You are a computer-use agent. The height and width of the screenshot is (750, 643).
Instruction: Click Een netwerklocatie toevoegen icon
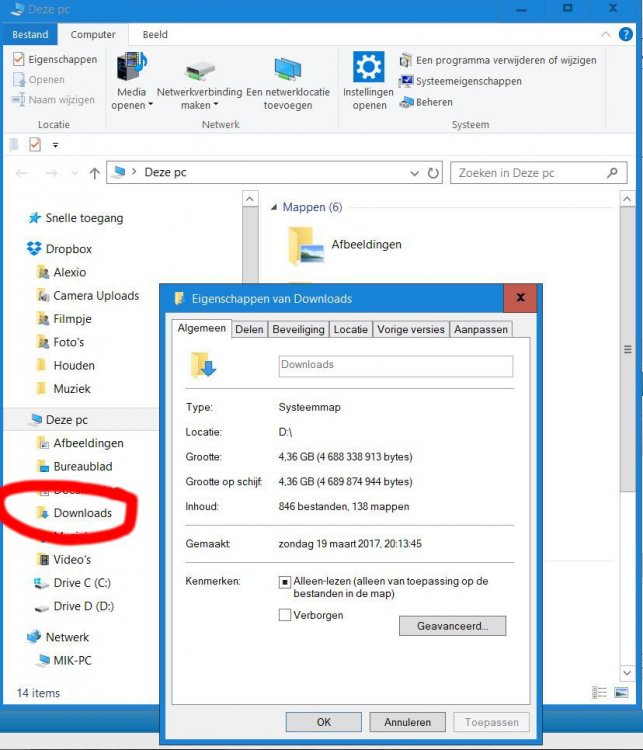(287, 70)
